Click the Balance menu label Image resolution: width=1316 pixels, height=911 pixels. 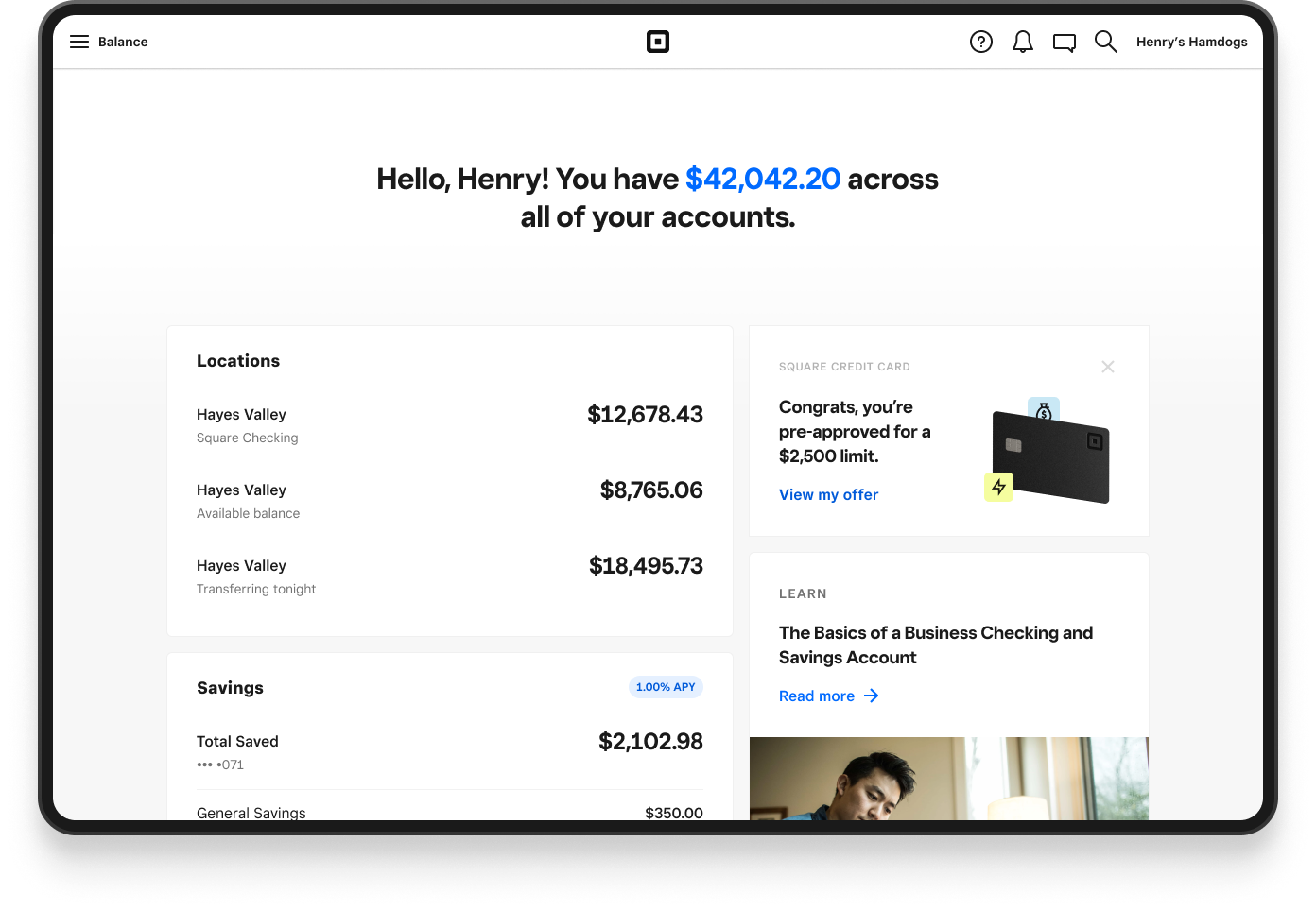click(123, 42)
